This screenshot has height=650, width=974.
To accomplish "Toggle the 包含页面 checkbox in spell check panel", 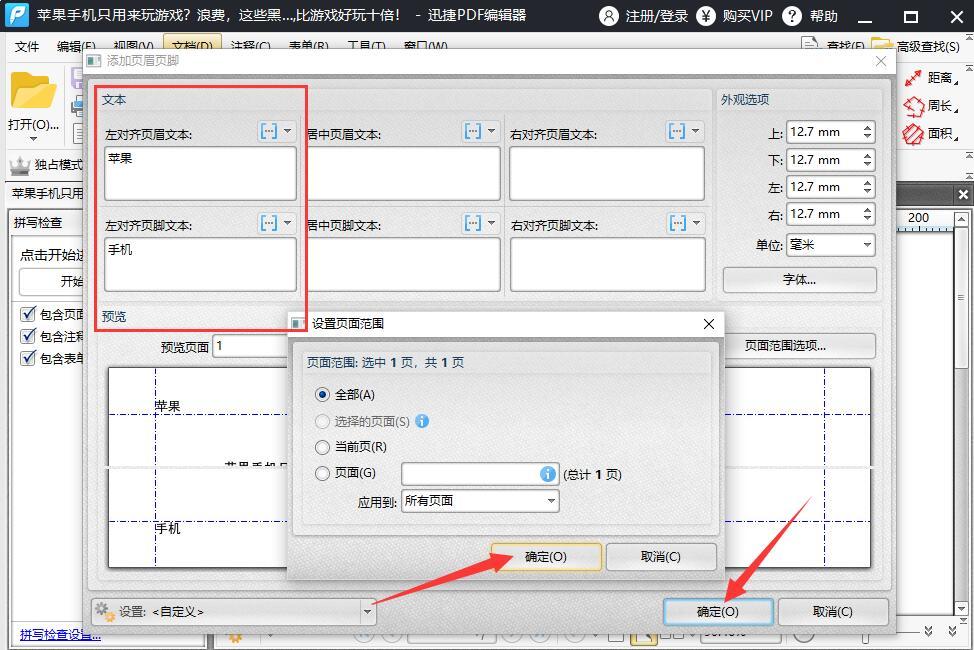I will (28, 314).
